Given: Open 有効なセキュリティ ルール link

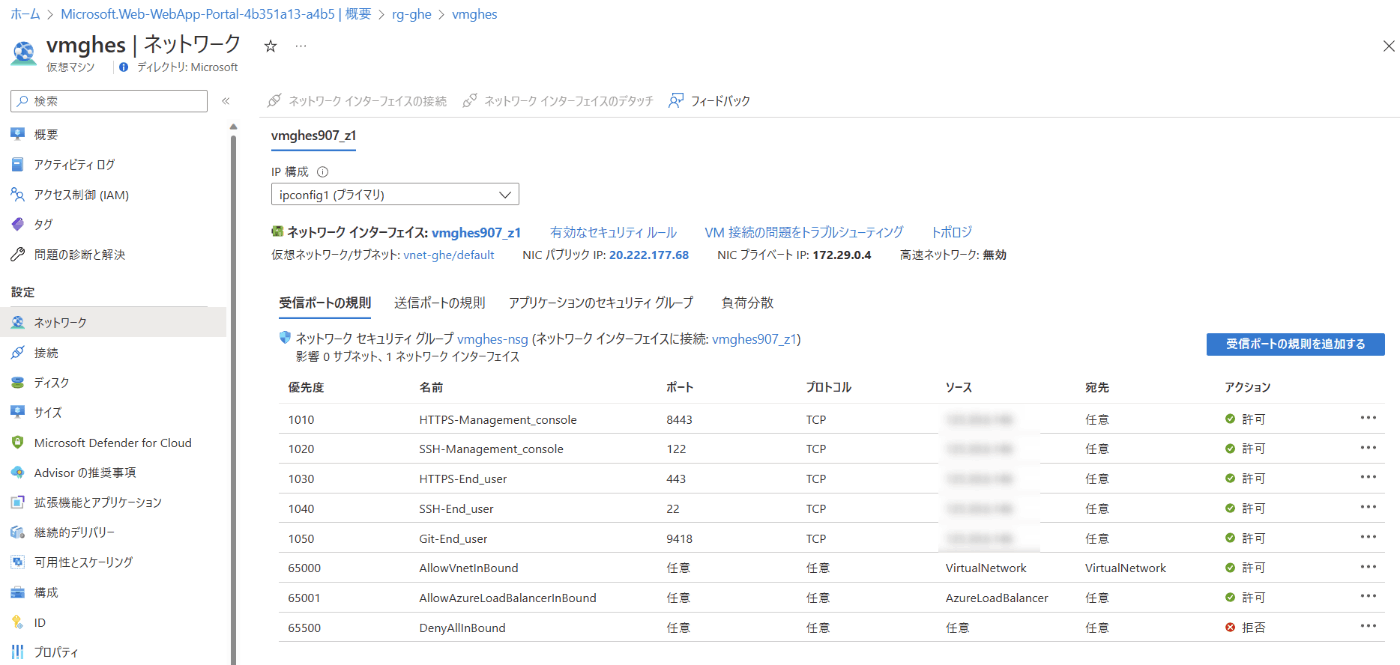Looking at the screenshot, I should 613,232.
